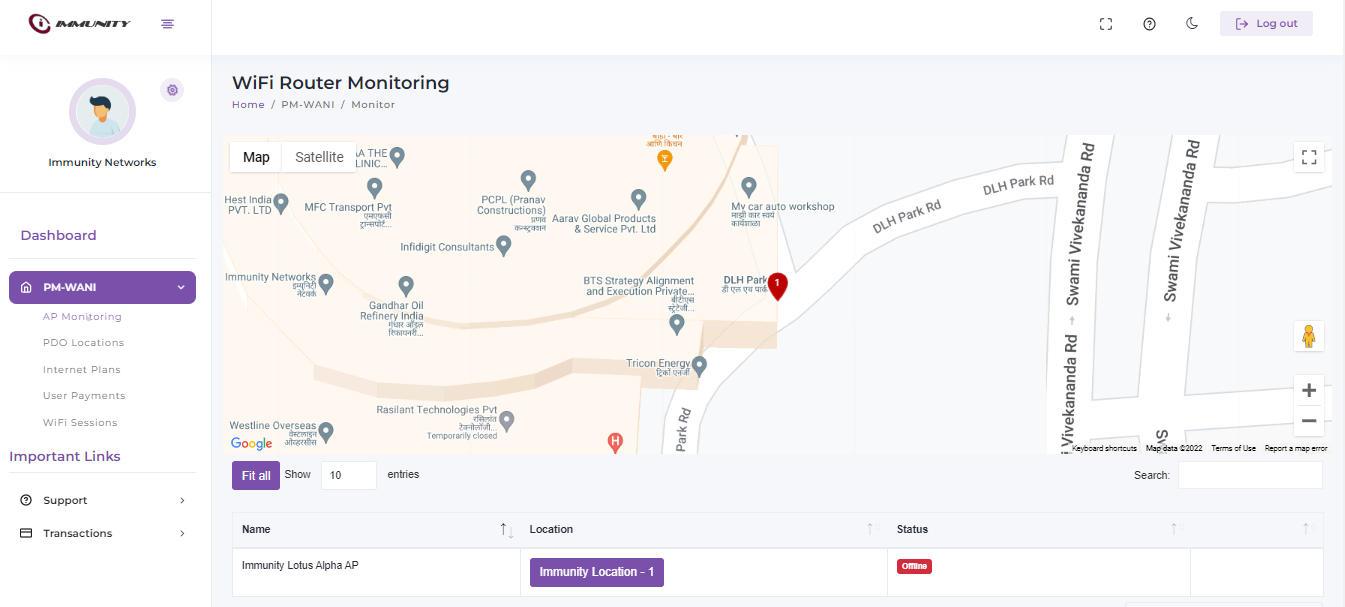This screenshot has width=1345, height=607.
Task: Open the help question mark icon
Action: [1149, 24]
